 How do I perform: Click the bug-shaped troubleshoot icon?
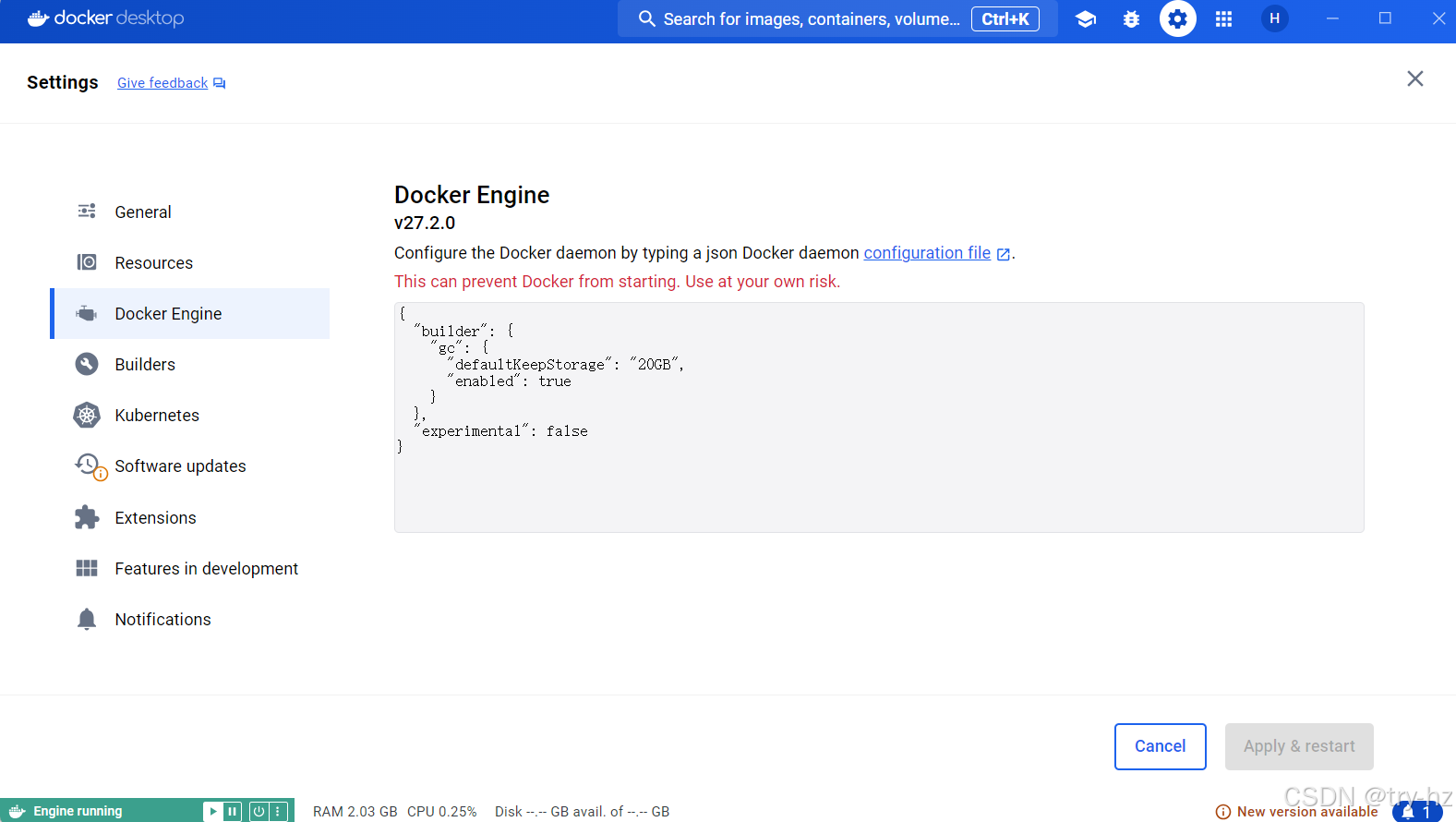(1131, 19)
